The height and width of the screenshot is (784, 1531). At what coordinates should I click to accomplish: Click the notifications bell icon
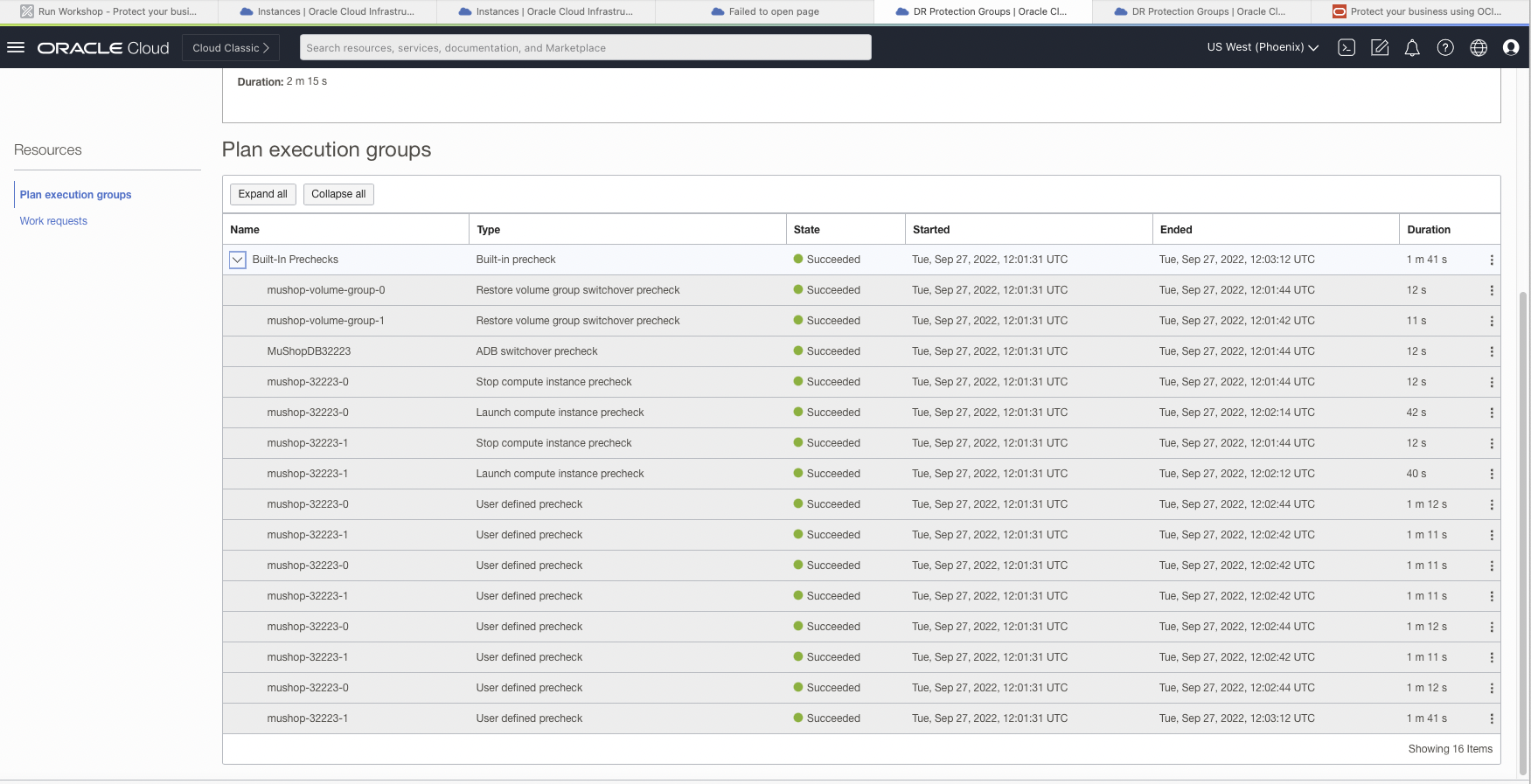[1412, 47]
